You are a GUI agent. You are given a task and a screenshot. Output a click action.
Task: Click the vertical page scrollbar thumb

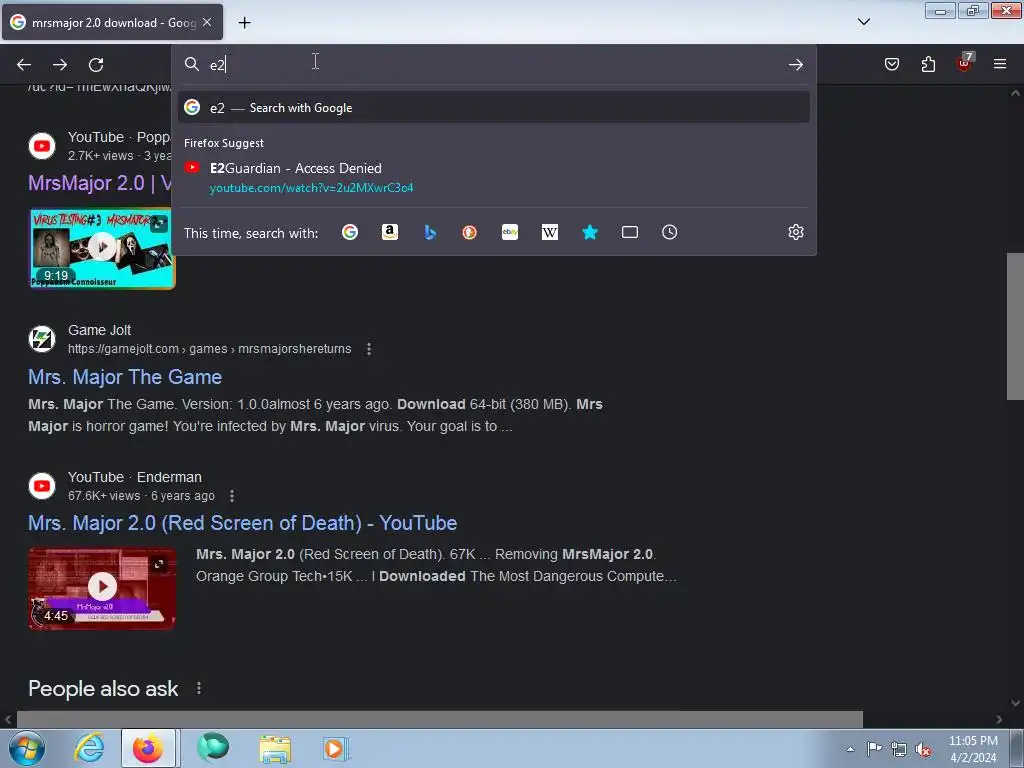click(x=1015, y=326)
